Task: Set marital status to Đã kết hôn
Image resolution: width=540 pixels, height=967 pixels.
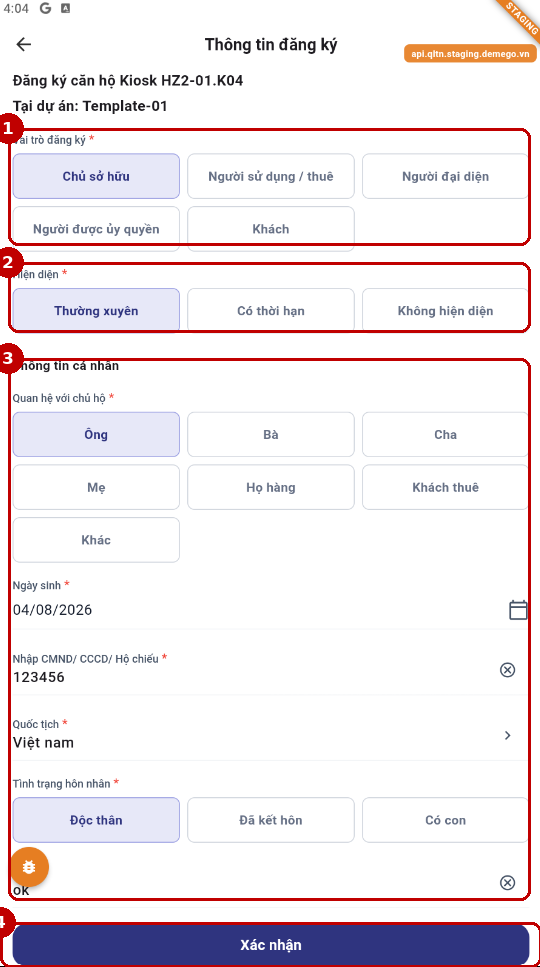Action: coord(271,820)
